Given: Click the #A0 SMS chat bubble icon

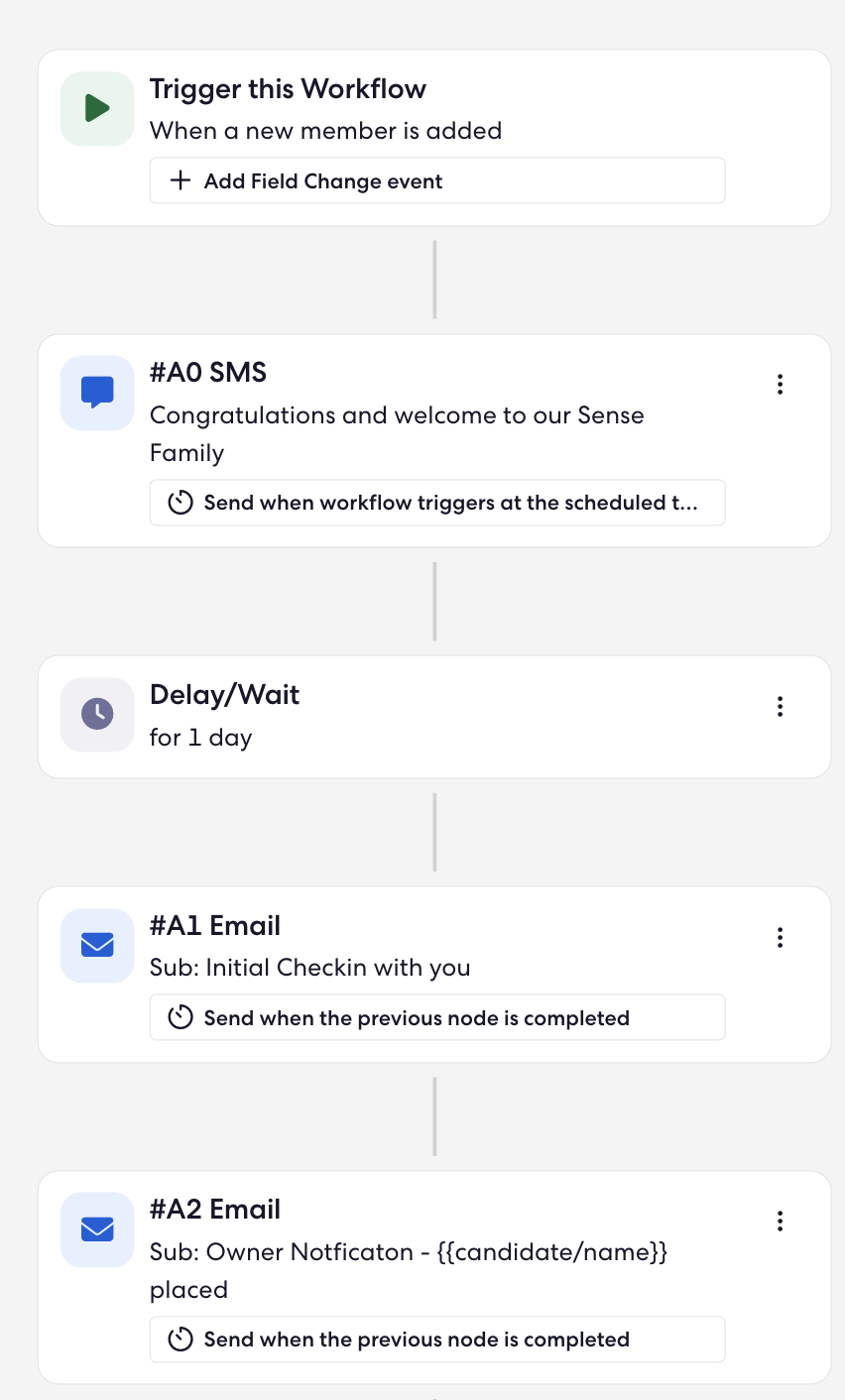Looking at the screenshot, I should (x=97, y=393).
